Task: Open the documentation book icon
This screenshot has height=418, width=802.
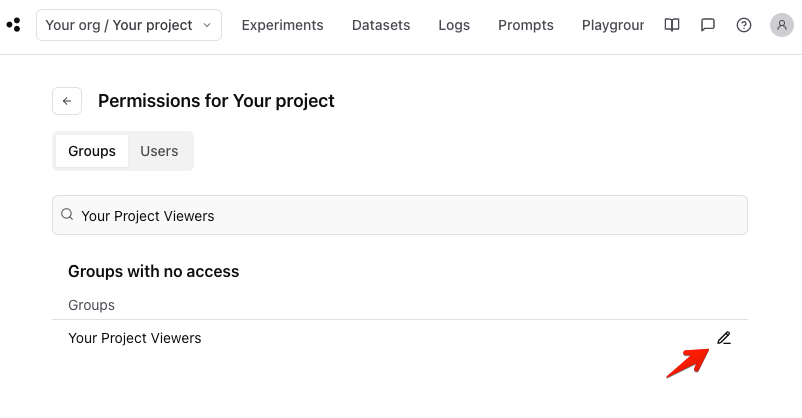Action: [x=672, y=25]
